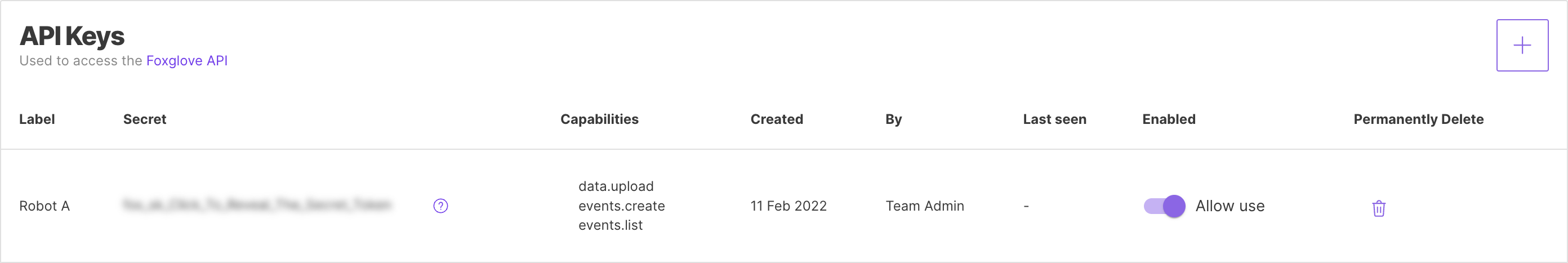Click the data.upload capability
This screenshot has width=1568, height=263.
point(616,186)
